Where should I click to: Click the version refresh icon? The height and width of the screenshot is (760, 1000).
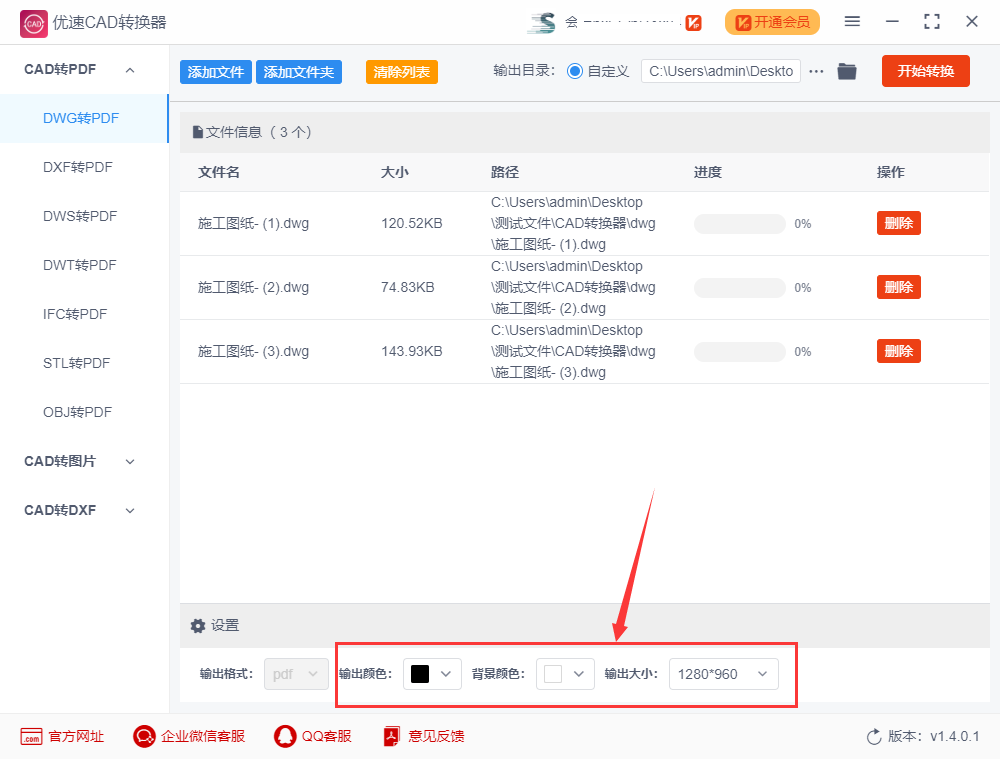tap(874, 736)
